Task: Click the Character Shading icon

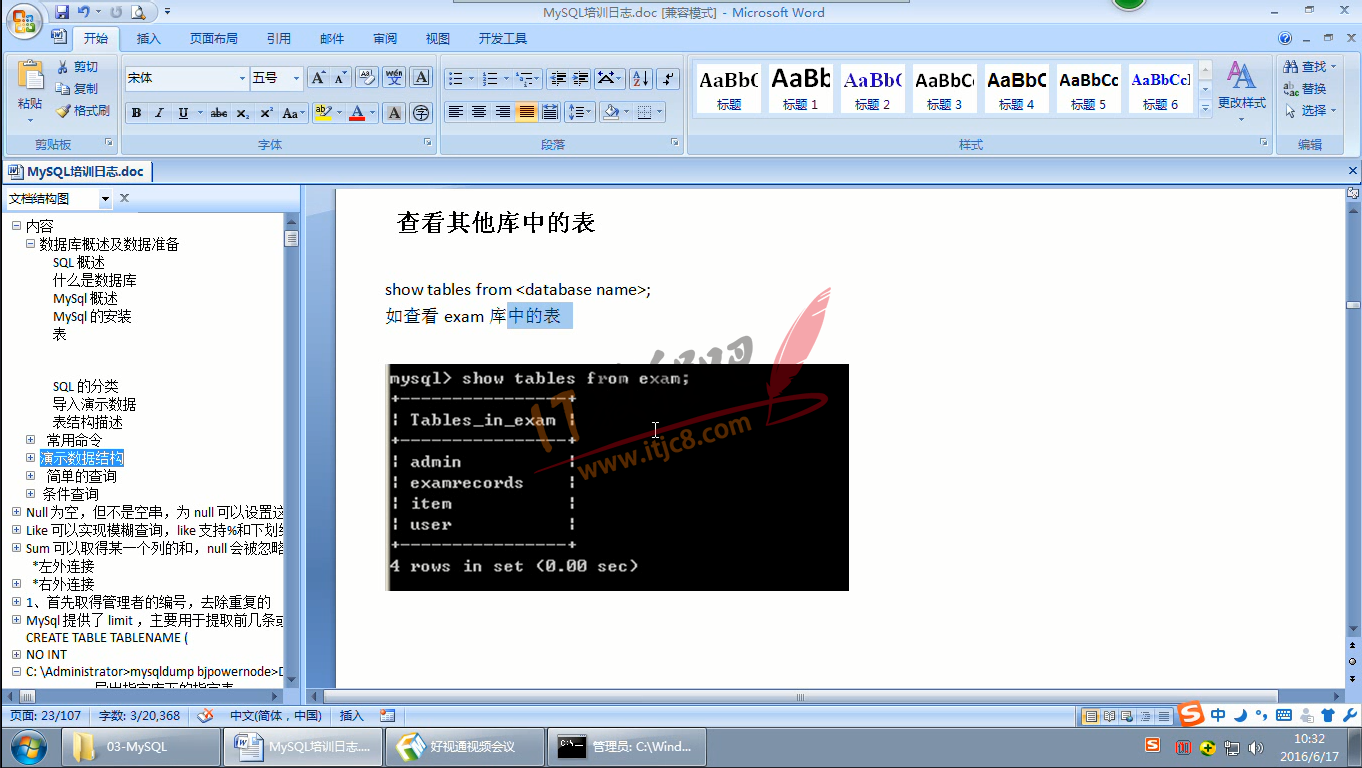Action: tap(394, 113)
